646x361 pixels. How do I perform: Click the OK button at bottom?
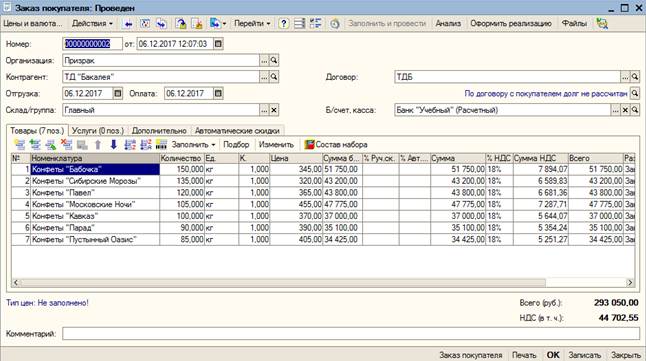(553, 355)
